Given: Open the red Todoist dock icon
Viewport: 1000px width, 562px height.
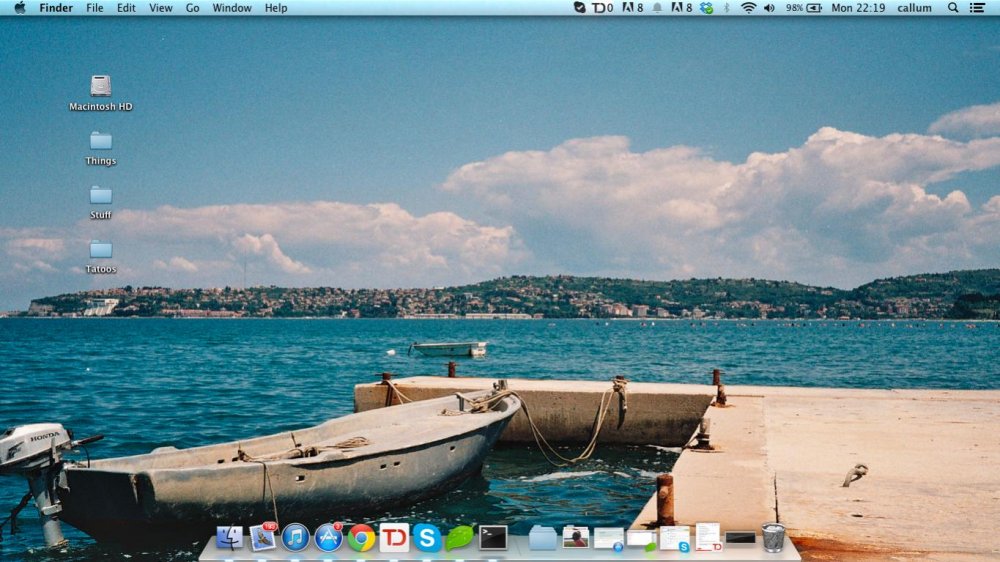Looking at the screenshot, I should (x=394, y=538).
